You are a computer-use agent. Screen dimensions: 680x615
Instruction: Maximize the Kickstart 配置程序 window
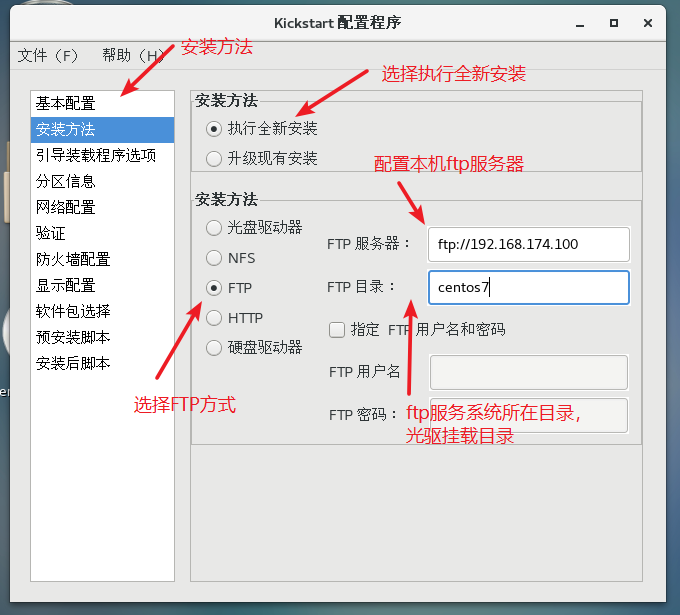pos(614,23)
